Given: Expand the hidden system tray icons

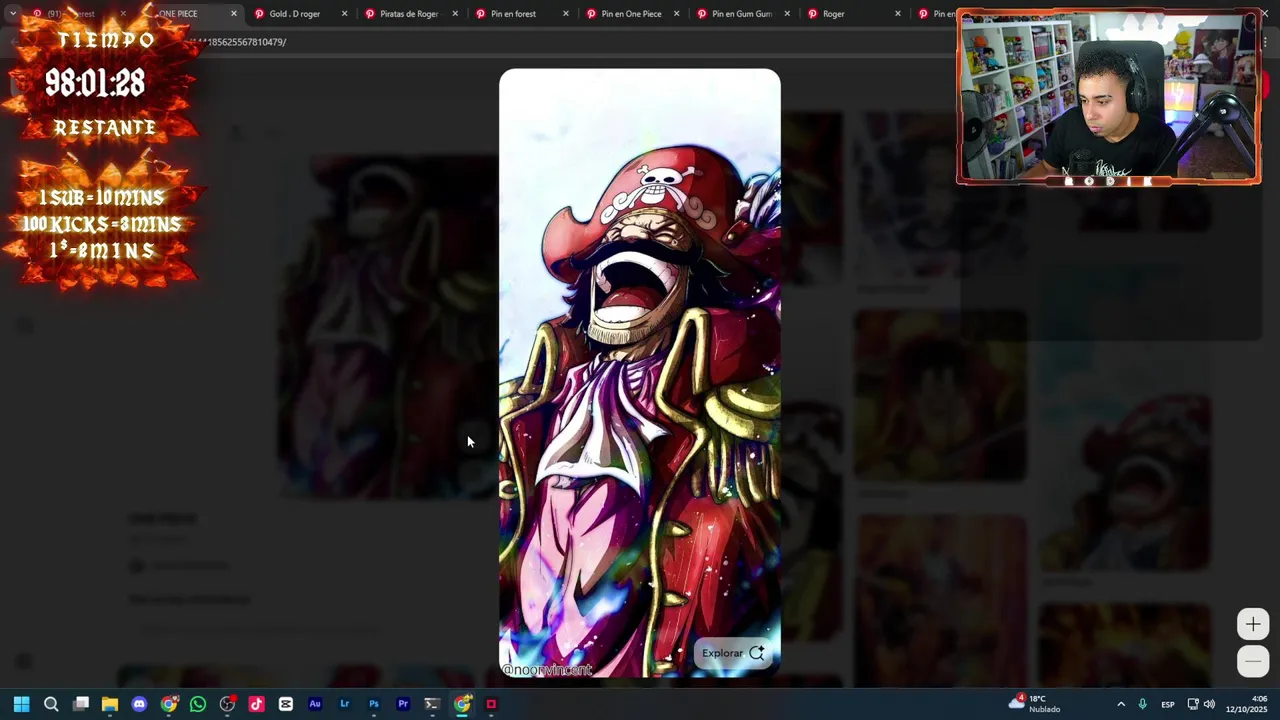Looking at the screenshot, I should pos(1120,704).
